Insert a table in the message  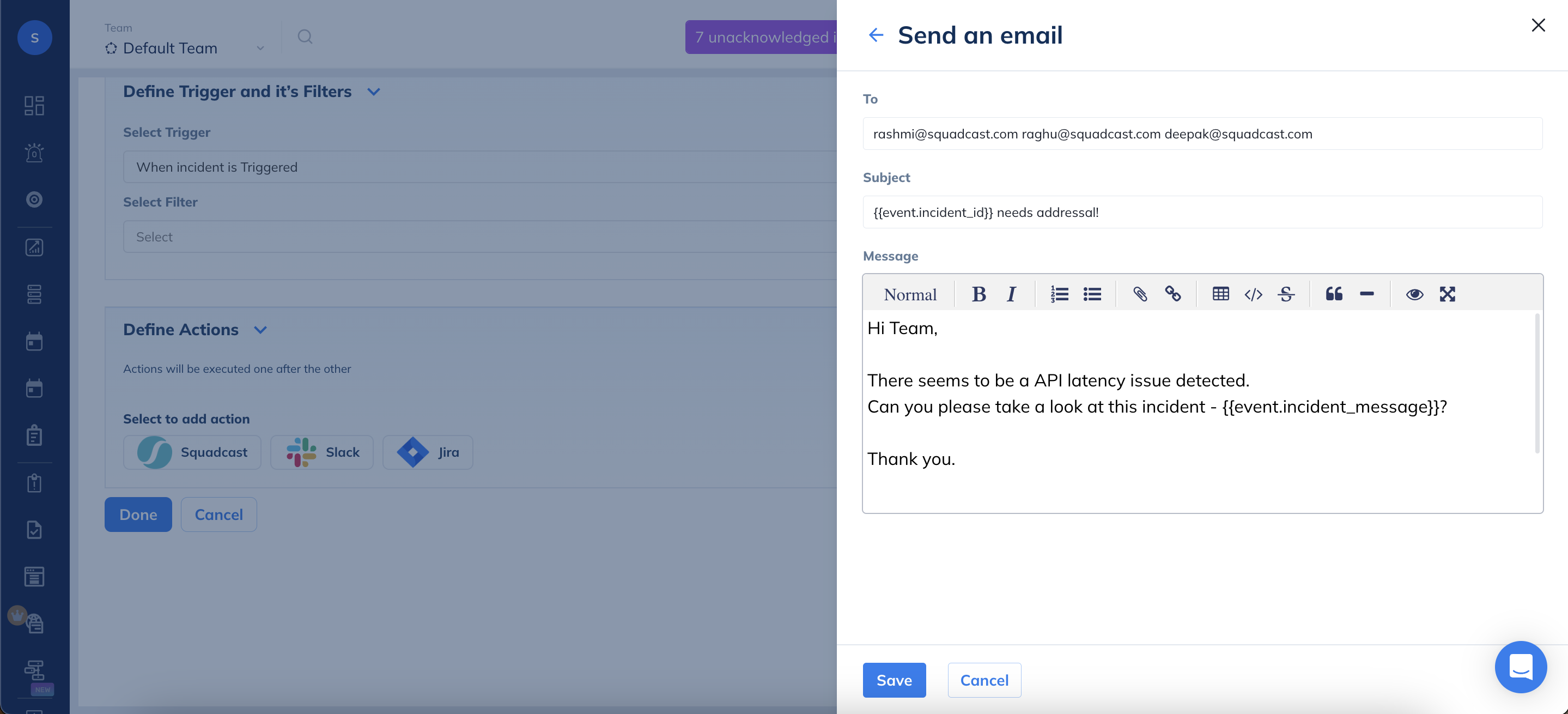point(1220,295)
